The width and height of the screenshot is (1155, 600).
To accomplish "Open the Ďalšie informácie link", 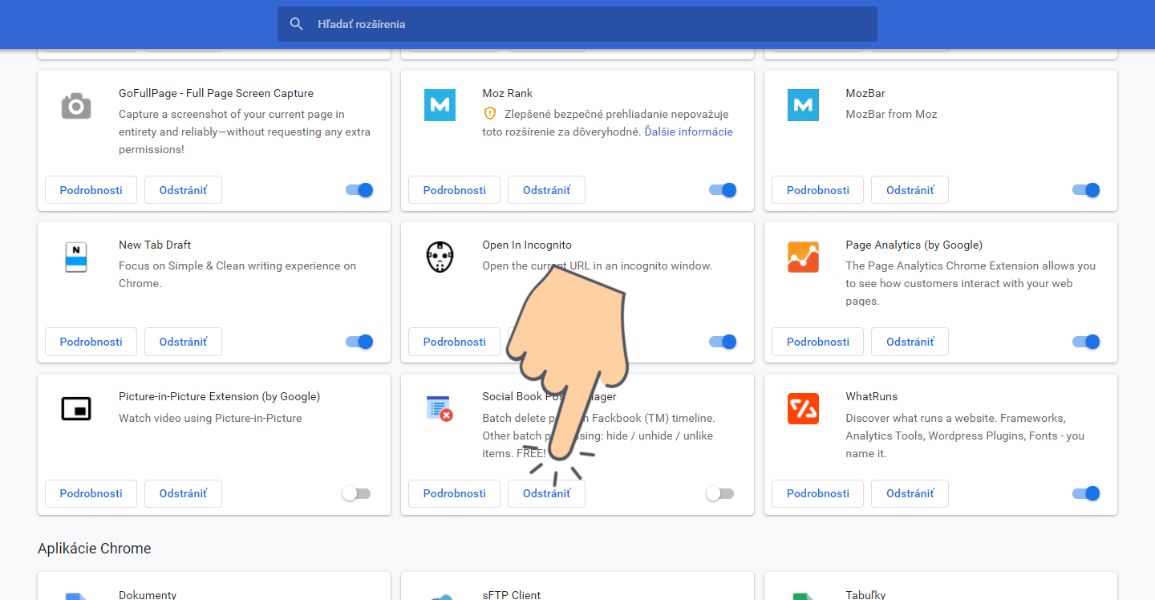I will tap(688, 132).
